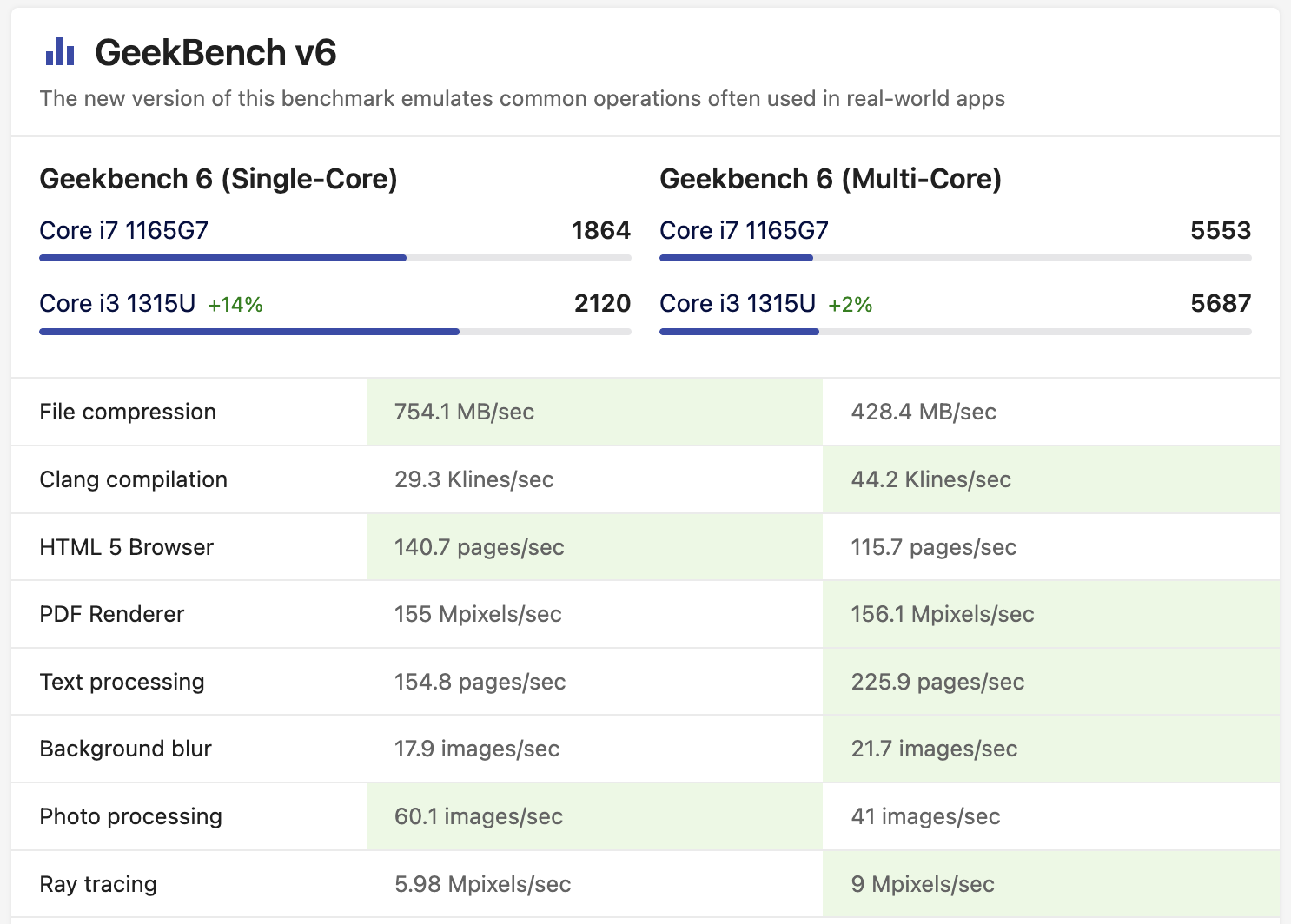Click the 754.1 MB/sec cell
The image size is (1291, 924).
coord(594,412)
